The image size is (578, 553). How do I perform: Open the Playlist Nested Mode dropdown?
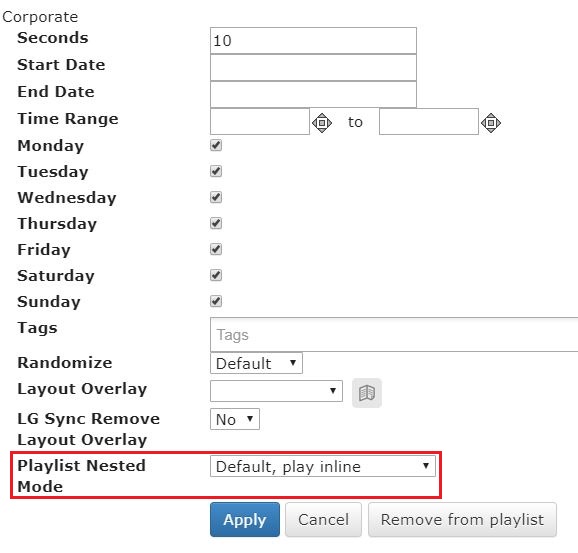coord(323,466)
